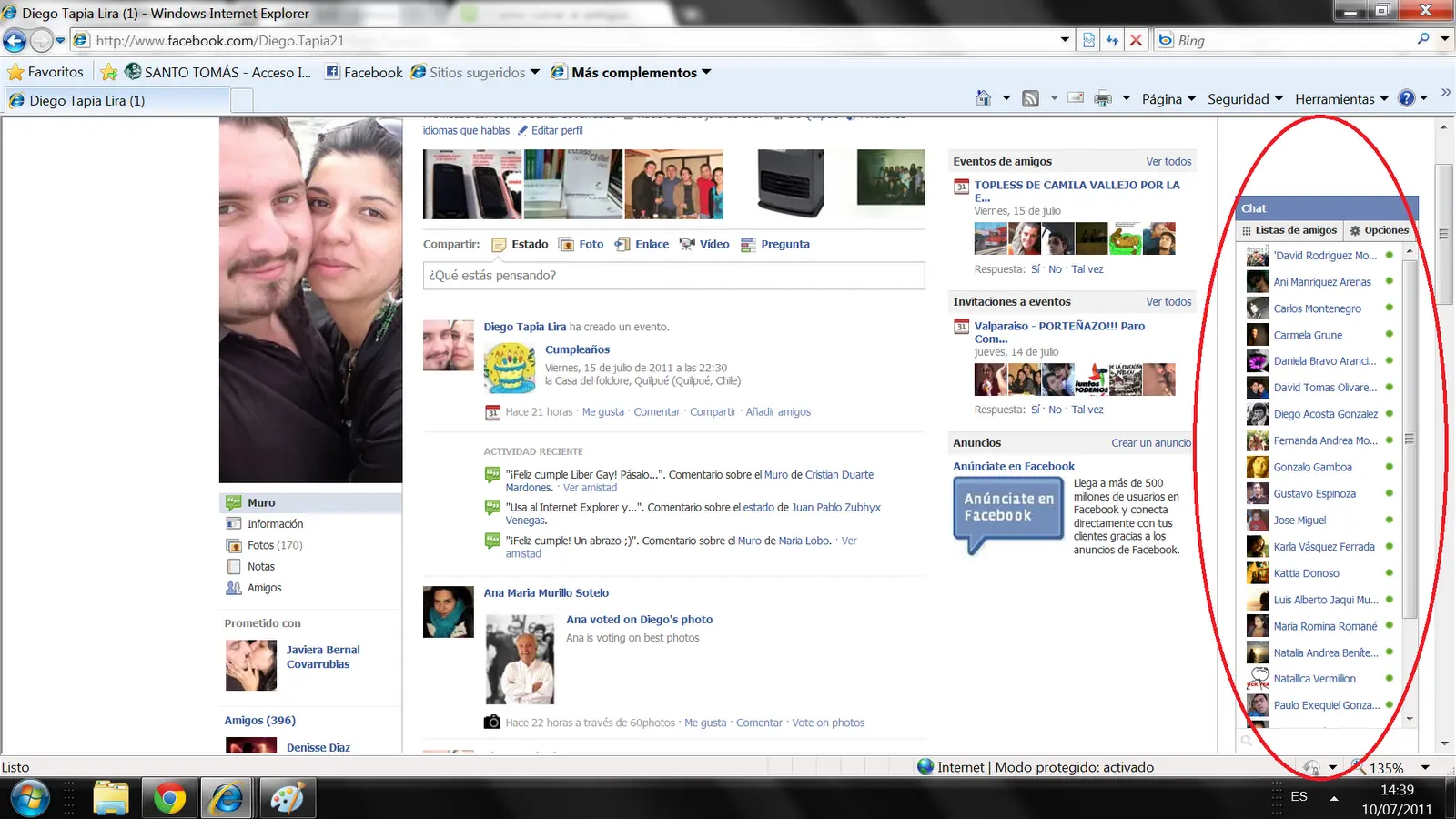Click the Add to Favorites Bar star icon

coord(109,72)
